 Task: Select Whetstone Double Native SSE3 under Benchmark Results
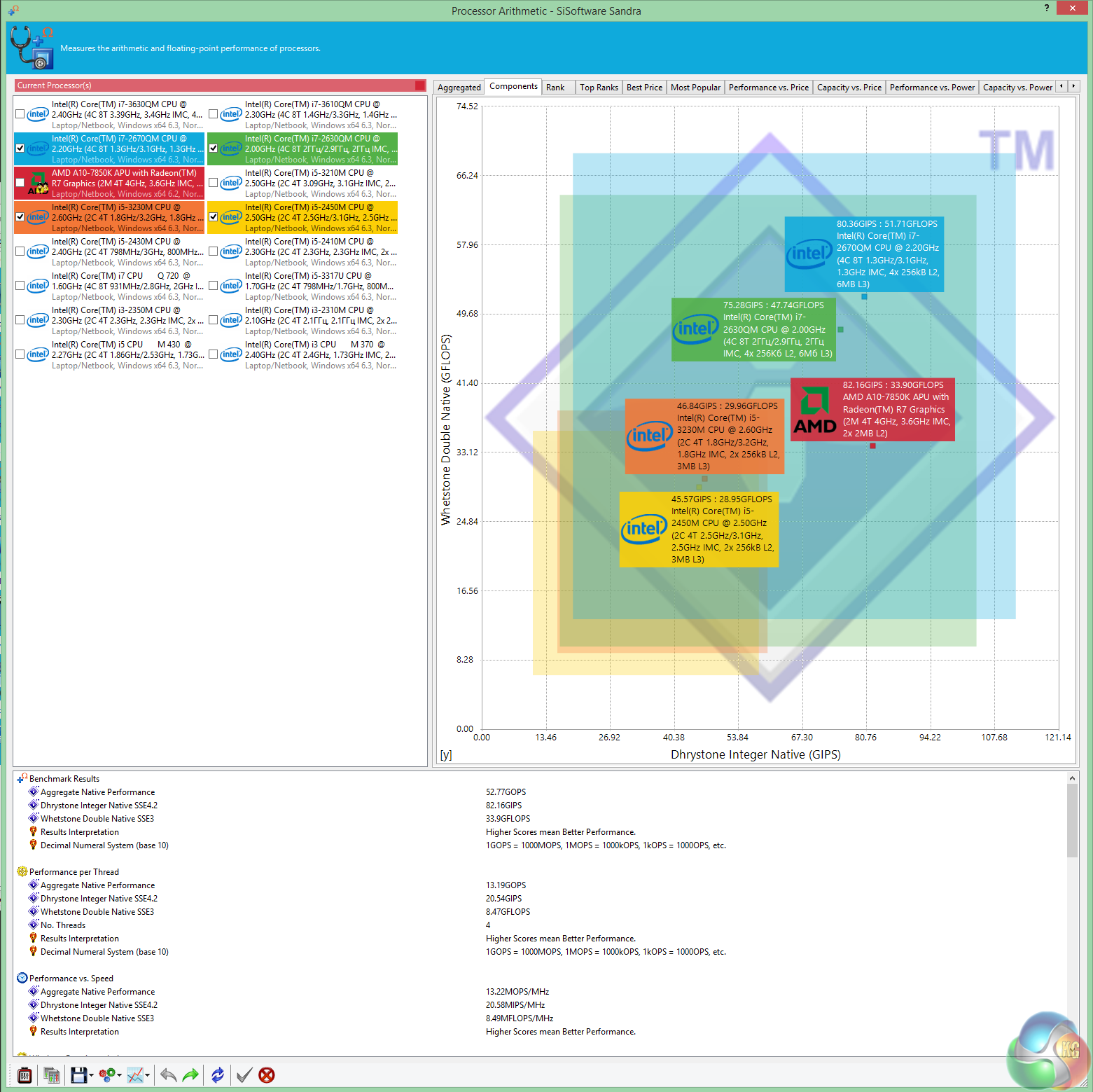(x=97, y=819)
